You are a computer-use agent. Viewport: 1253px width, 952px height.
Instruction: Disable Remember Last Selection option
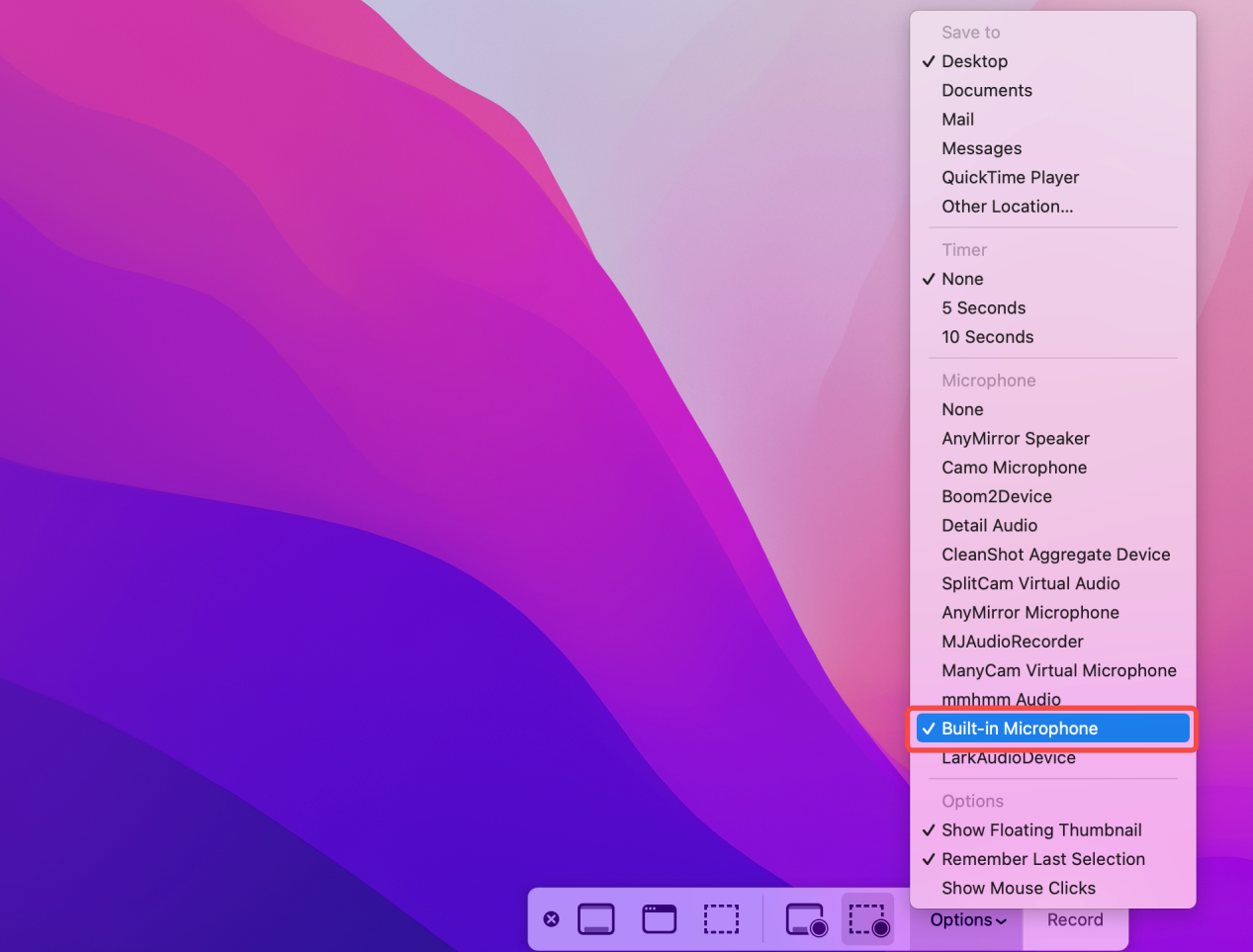click(1042, 859)
